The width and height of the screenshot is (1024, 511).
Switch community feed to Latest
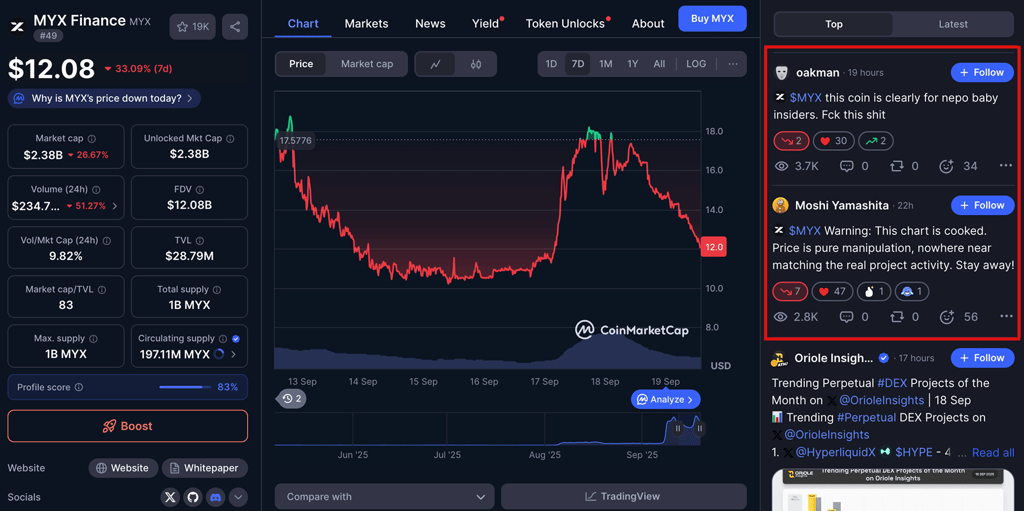pyautogui.click(x=953, y=24)
